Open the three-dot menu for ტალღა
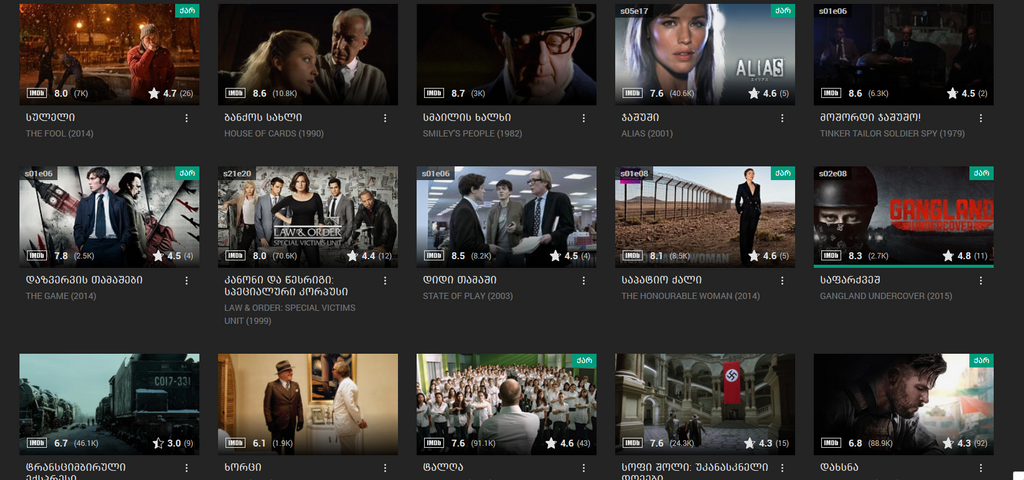This screenshot has height=480, width=1024. click(583, 468)
